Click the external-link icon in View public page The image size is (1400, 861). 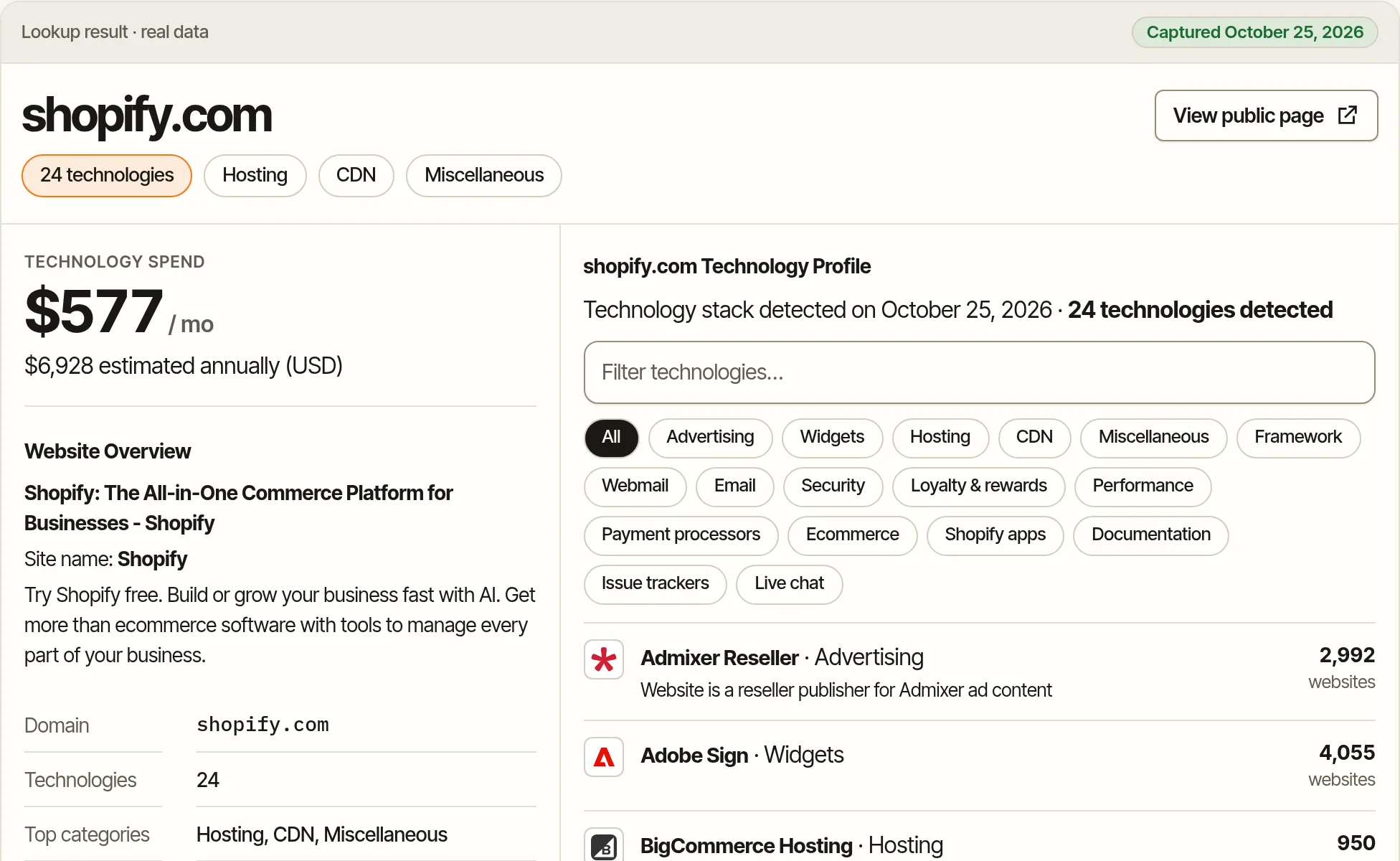click(1348, 116)
